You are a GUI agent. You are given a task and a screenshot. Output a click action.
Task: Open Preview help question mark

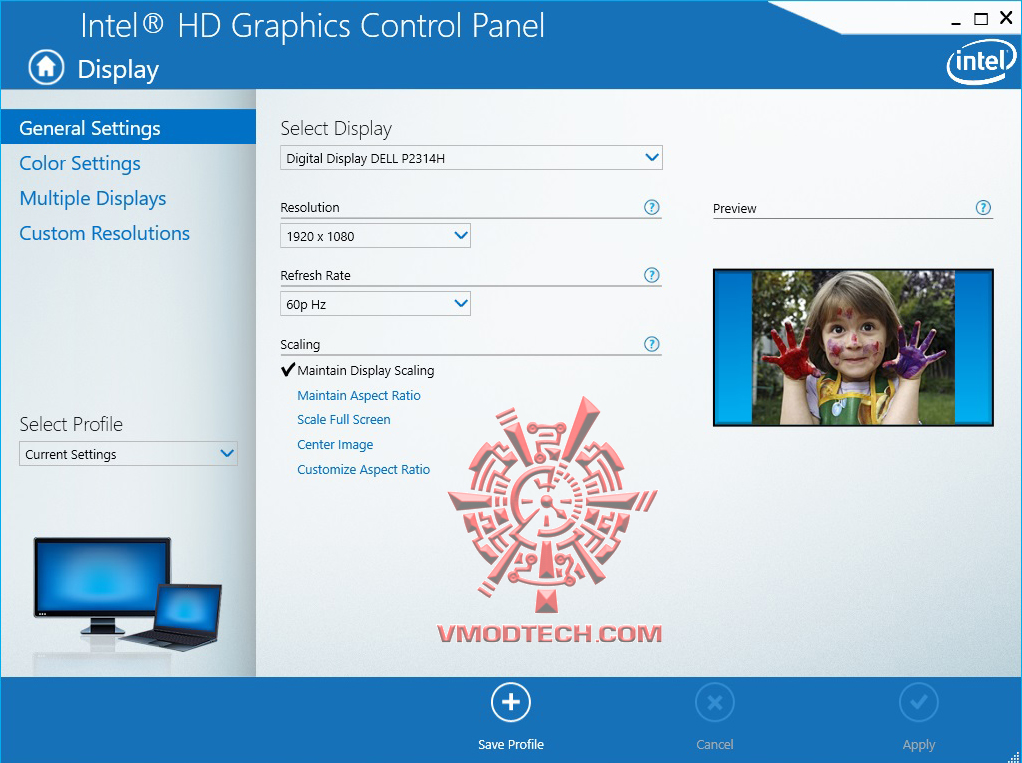pos(983,208)
